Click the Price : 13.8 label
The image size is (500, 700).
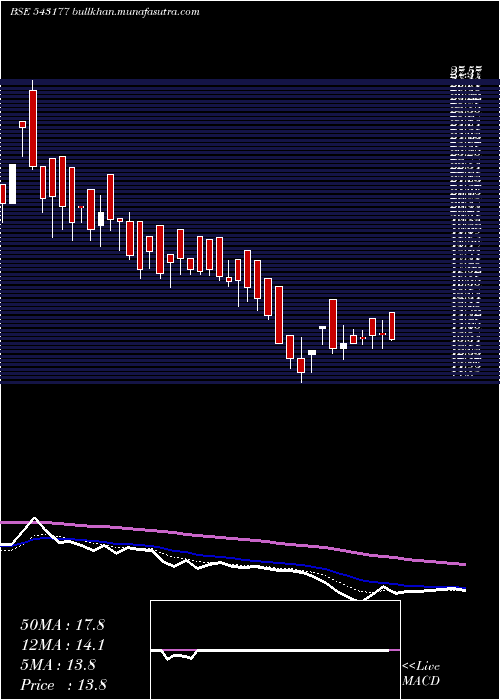coord(63,685)
